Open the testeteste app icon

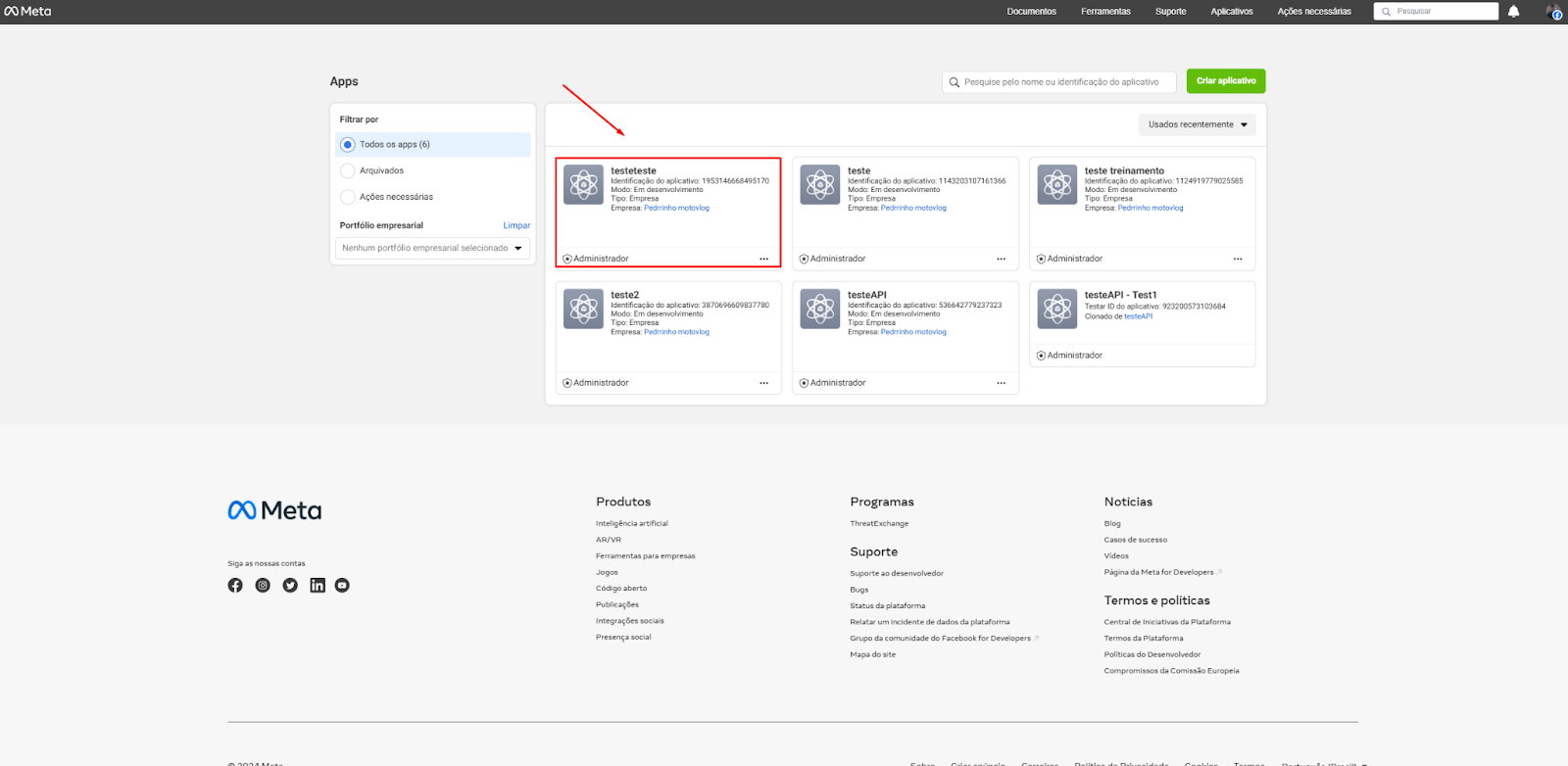click(583, 184)
